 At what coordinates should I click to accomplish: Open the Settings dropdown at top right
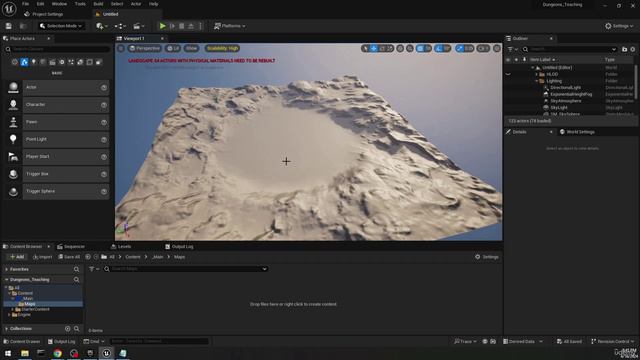619,26
